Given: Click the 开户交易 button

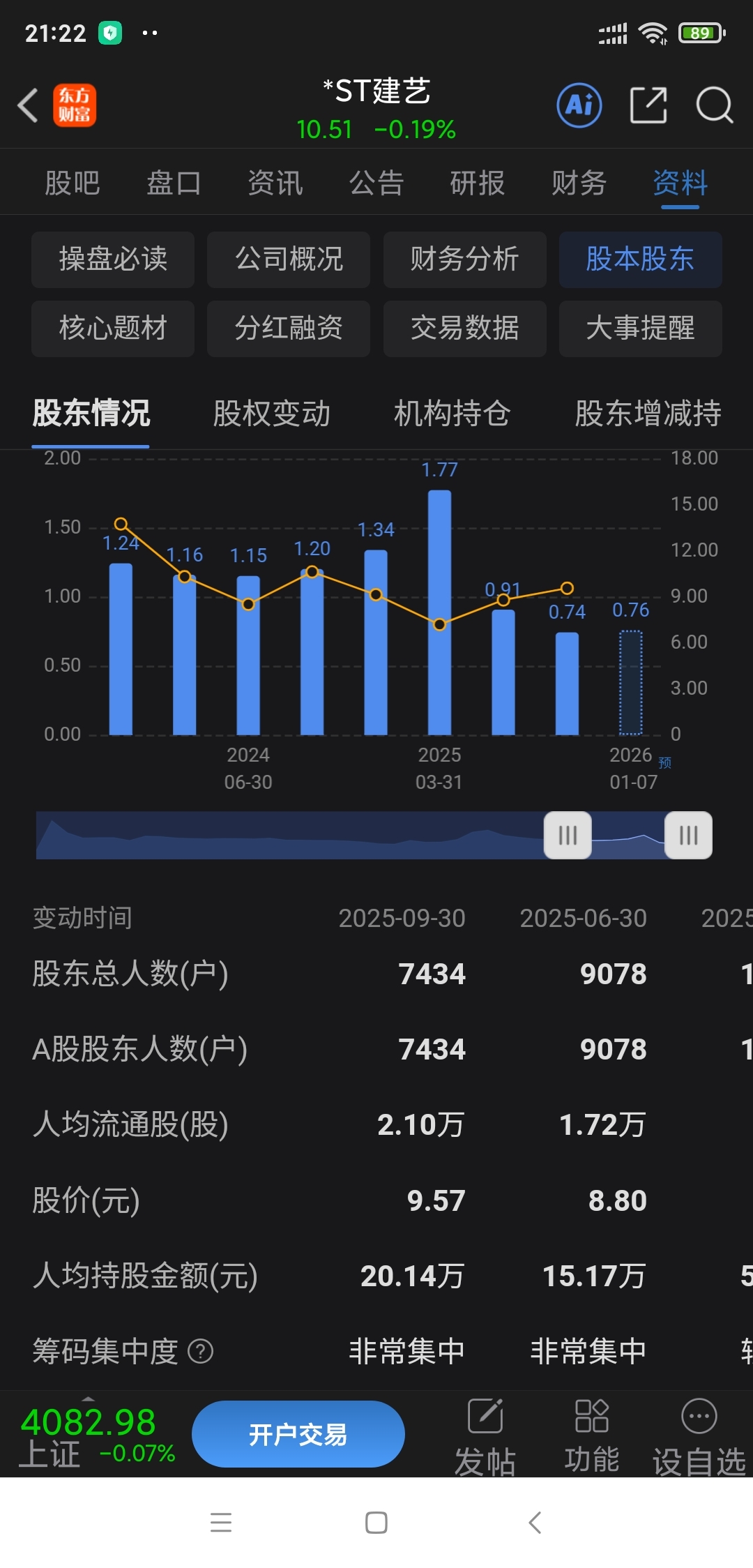Looking at the screenshot, I should coord(298,1434).
